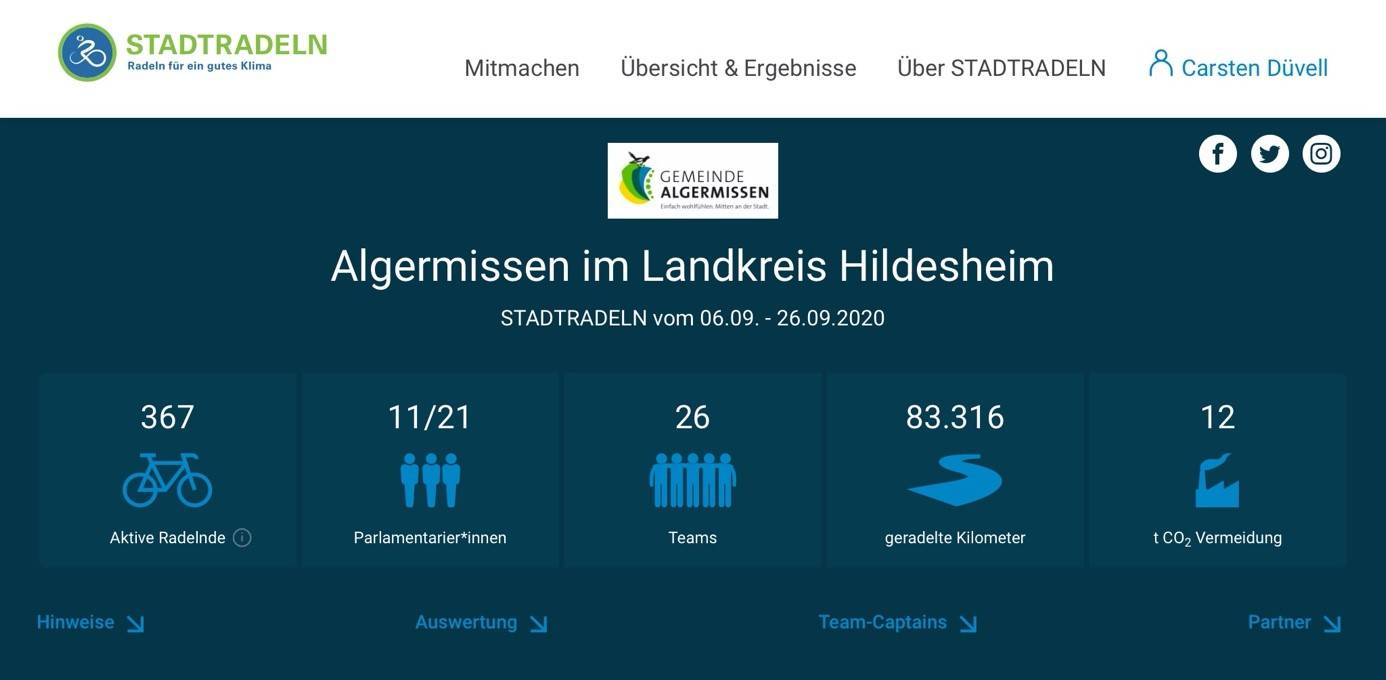Viewport: 1386px width, 680px height.
Task: Open the Instagram social icon
Action: tap(1321, 154)
